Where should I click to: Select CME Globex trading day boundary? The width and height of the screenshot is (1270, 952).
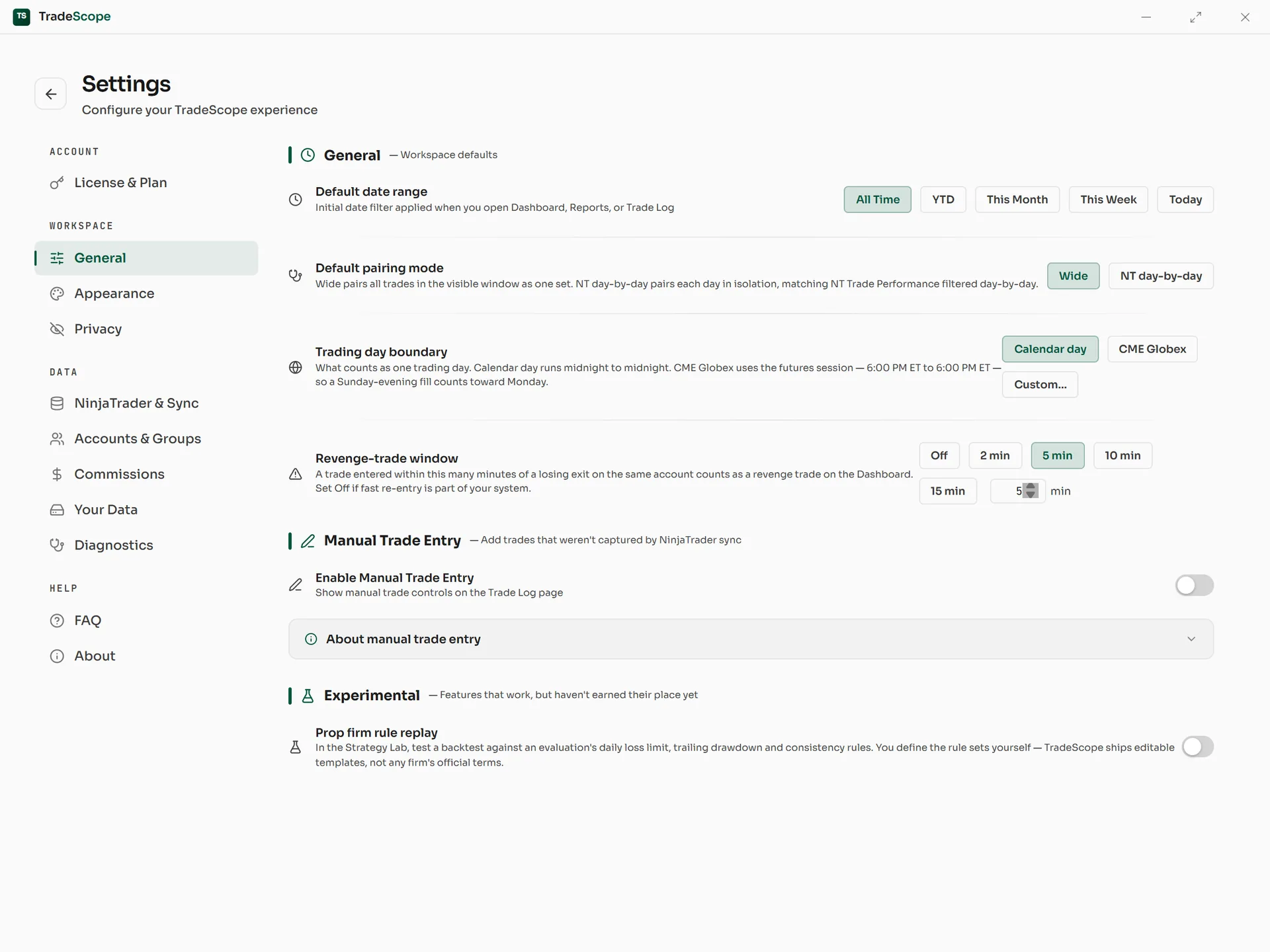[1152, 349]
